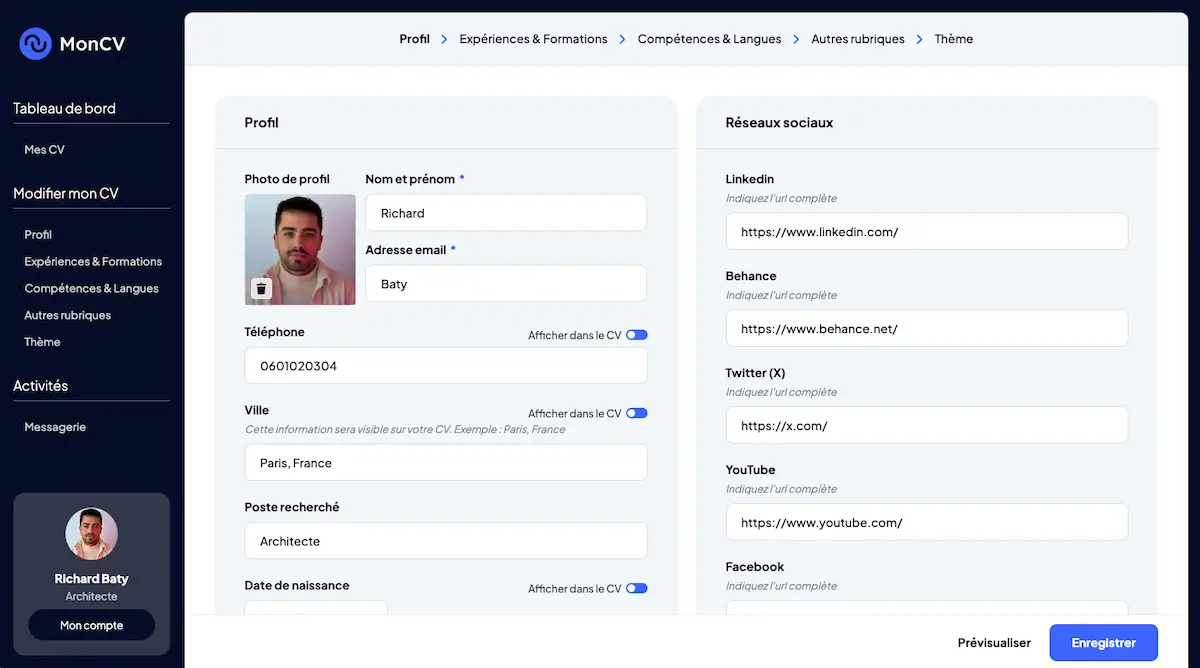Click the chevron before Autres rubriques breadcrumb step
Image resolution: width=1200 pixels, height=668 pixels.
[795, 39]
